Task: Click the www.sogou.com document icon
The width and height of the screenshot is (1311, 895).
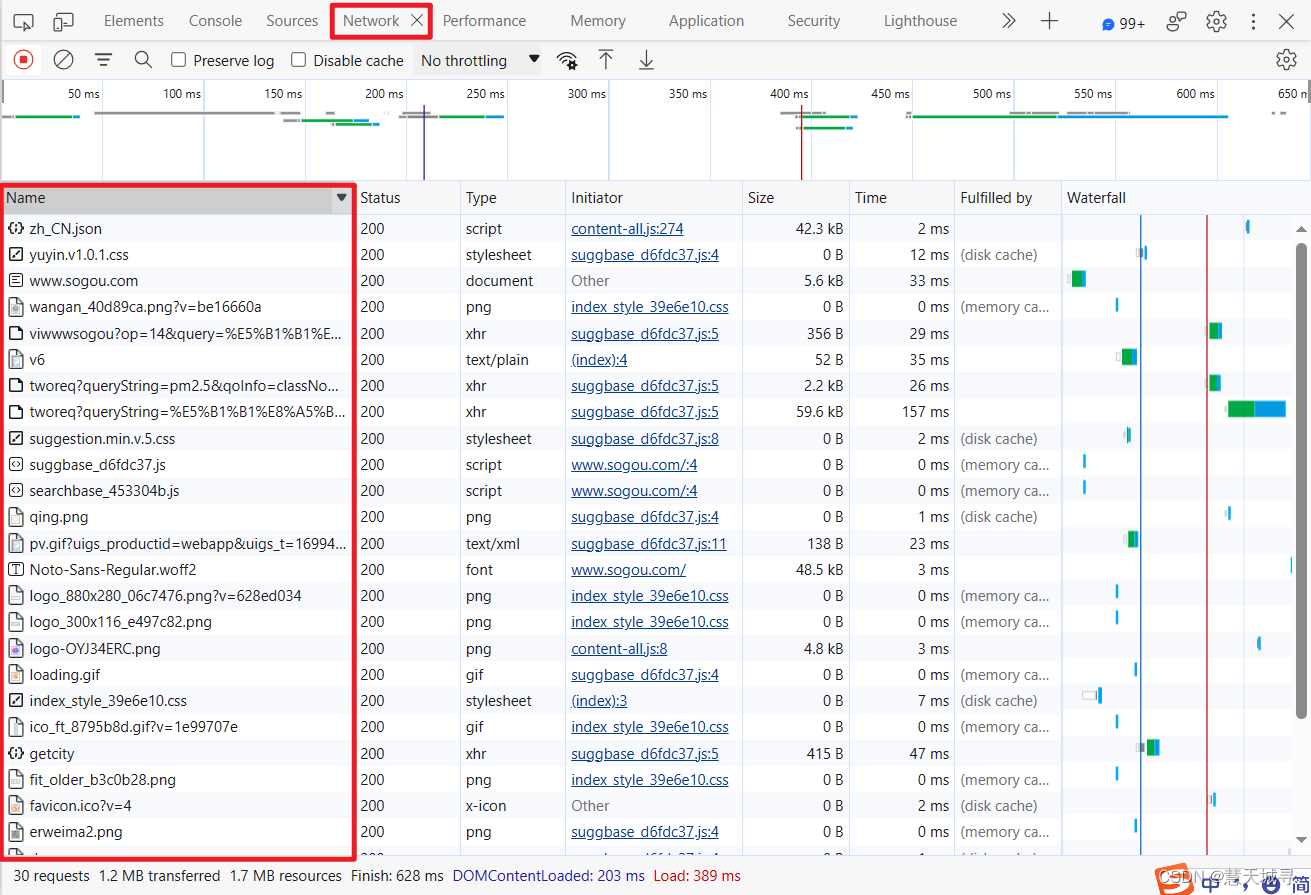Action: 16,281
